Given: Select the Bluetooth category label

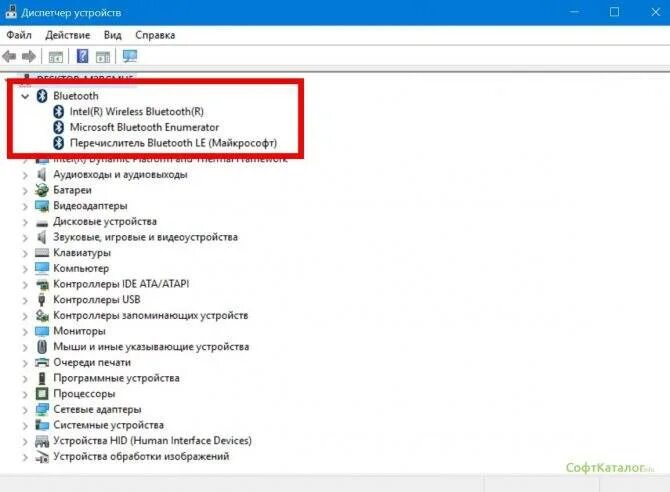Looking at the screenshot, I should [76, 96].
